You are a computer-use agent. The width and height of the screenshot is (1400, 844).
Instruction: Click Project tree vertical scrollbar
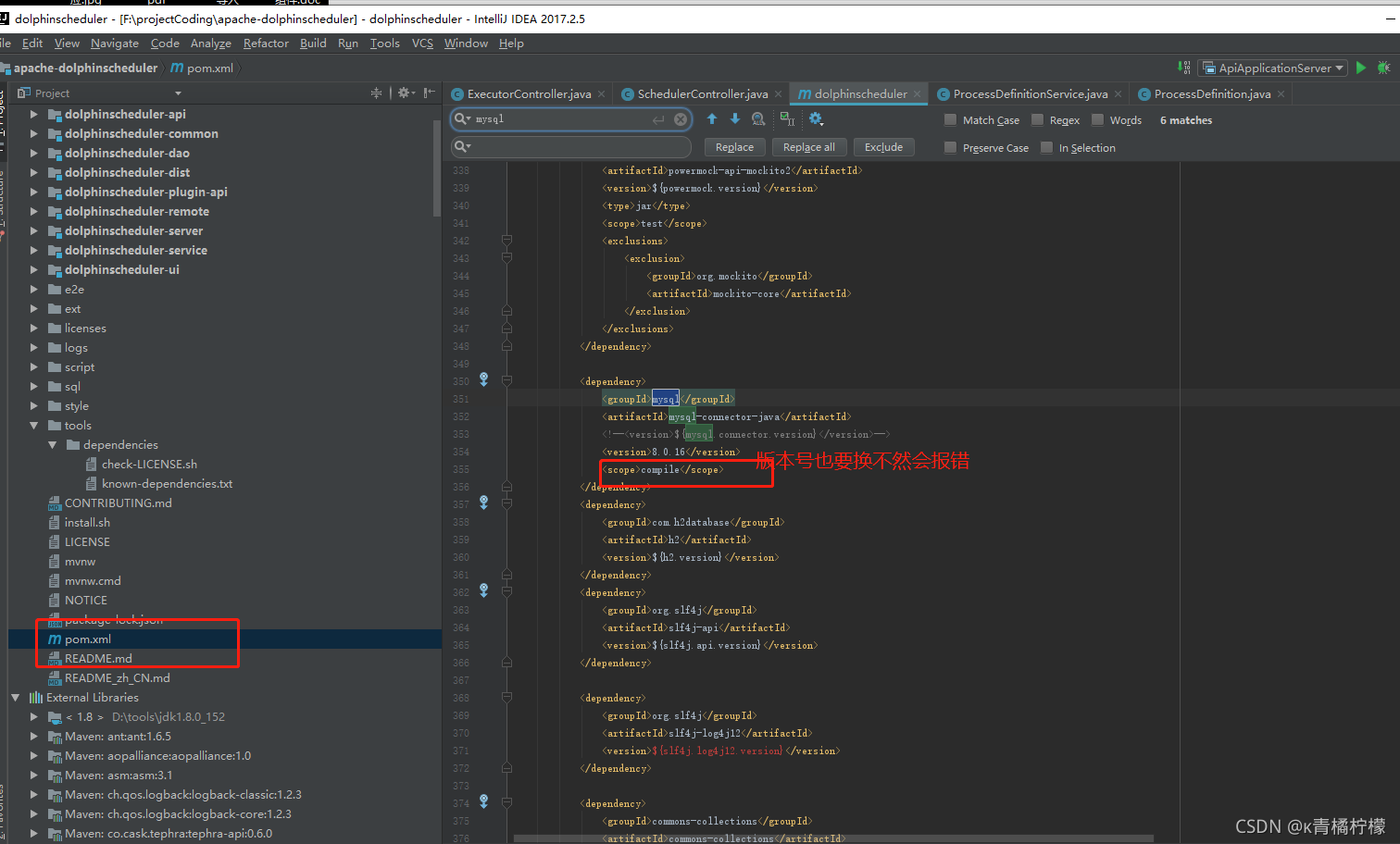[x=437, y=167]
